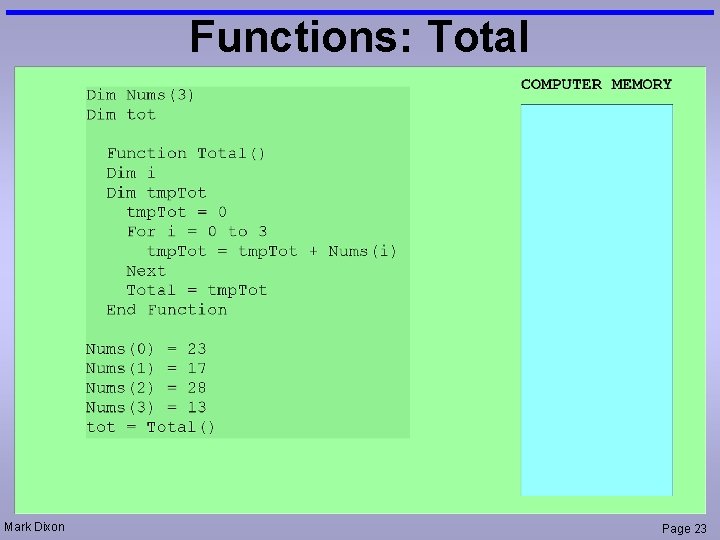Viewport: 720px width, 540px height.
Task: Click the 'Mark Dixon' footer text
Action: [x=34, y=527]
